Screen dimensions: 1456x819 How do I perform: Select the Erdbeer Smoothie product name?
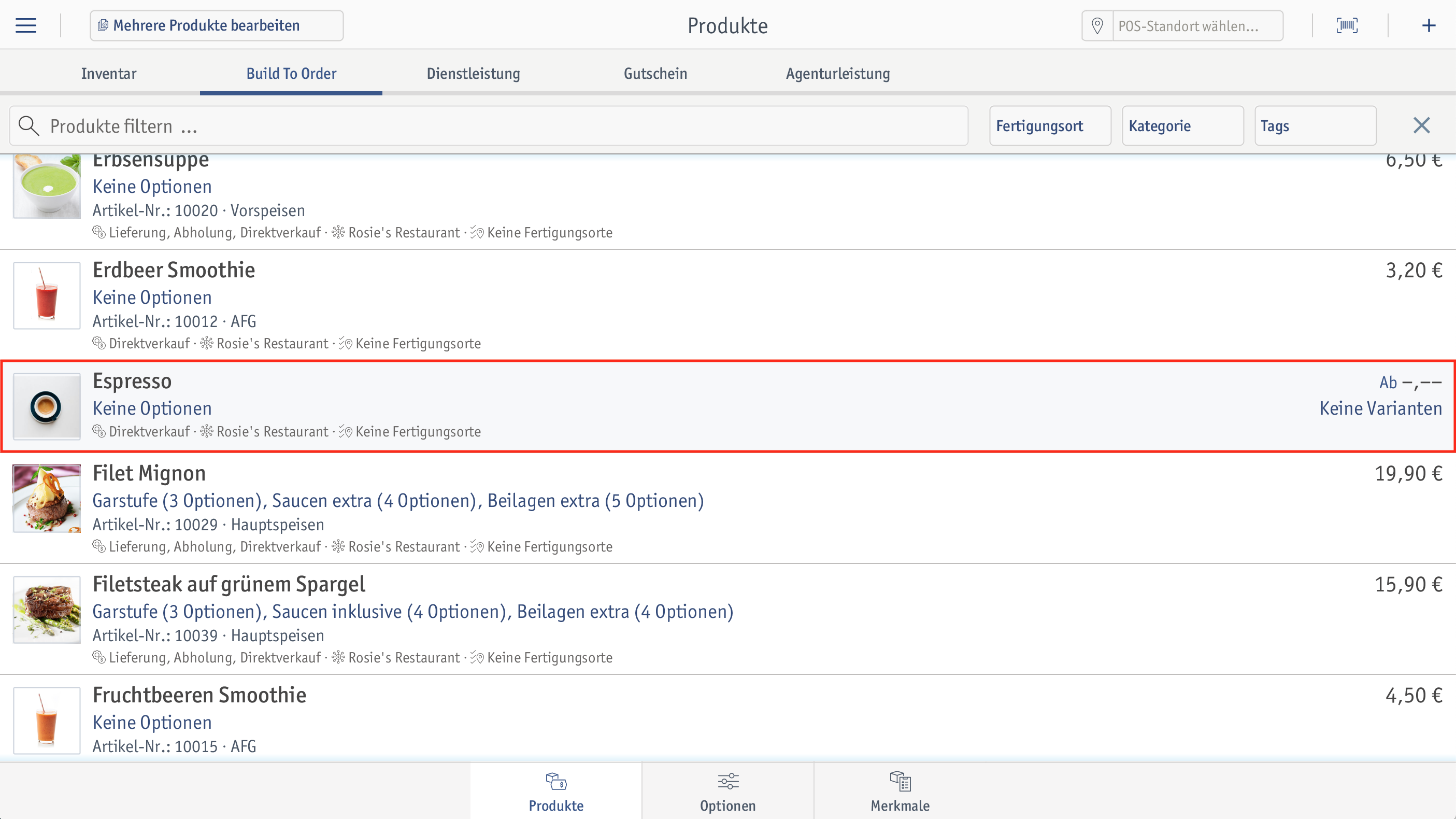tap(174, 271)
